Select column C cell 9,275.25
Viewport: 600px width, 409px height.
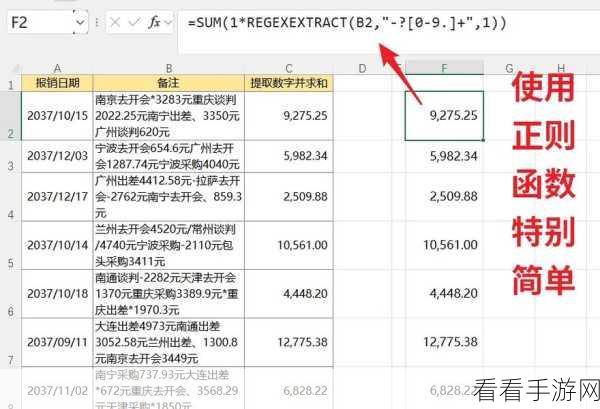tap(289, 116)
